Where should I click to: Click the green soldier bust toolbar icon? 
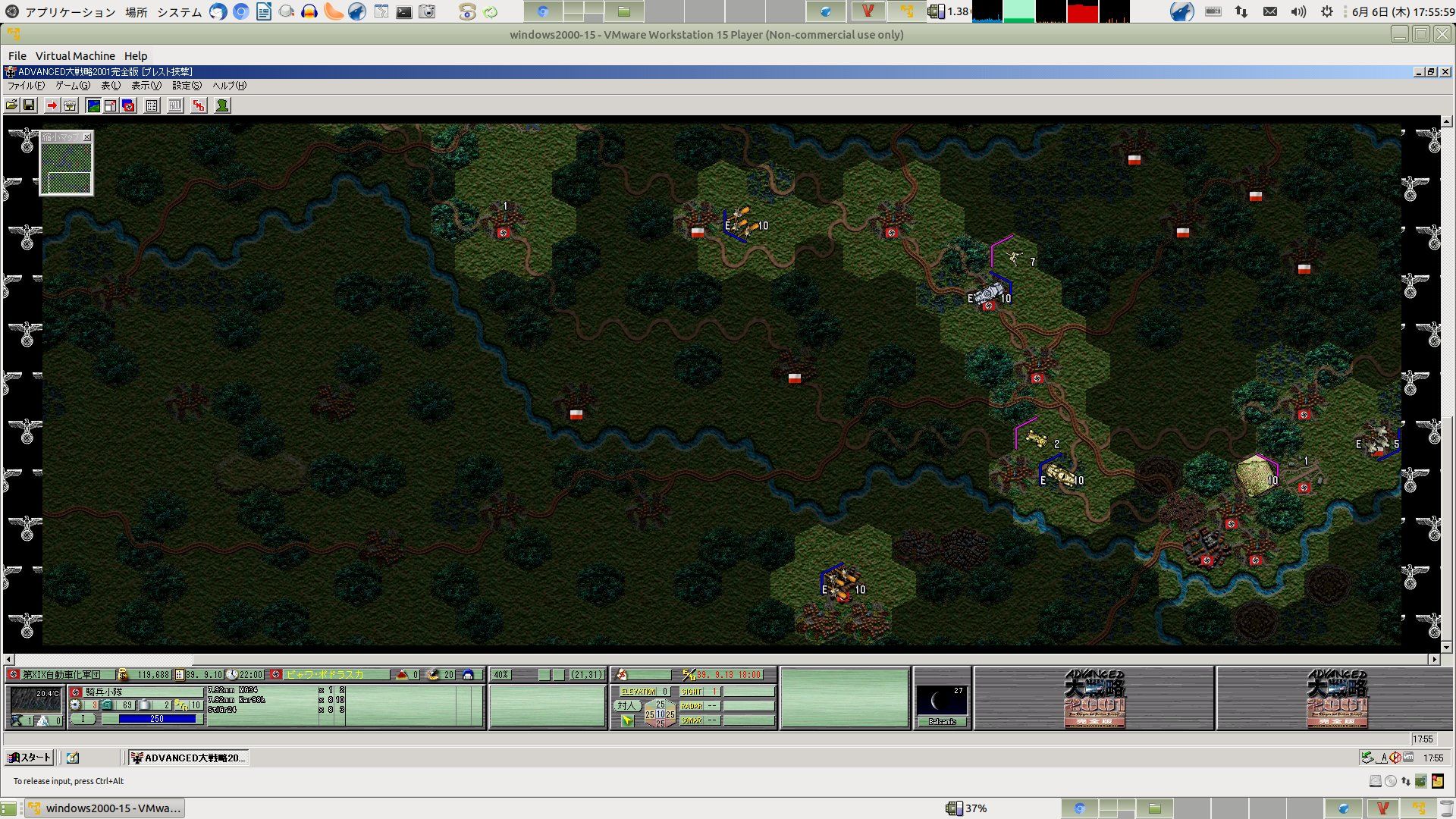[222, 105]
